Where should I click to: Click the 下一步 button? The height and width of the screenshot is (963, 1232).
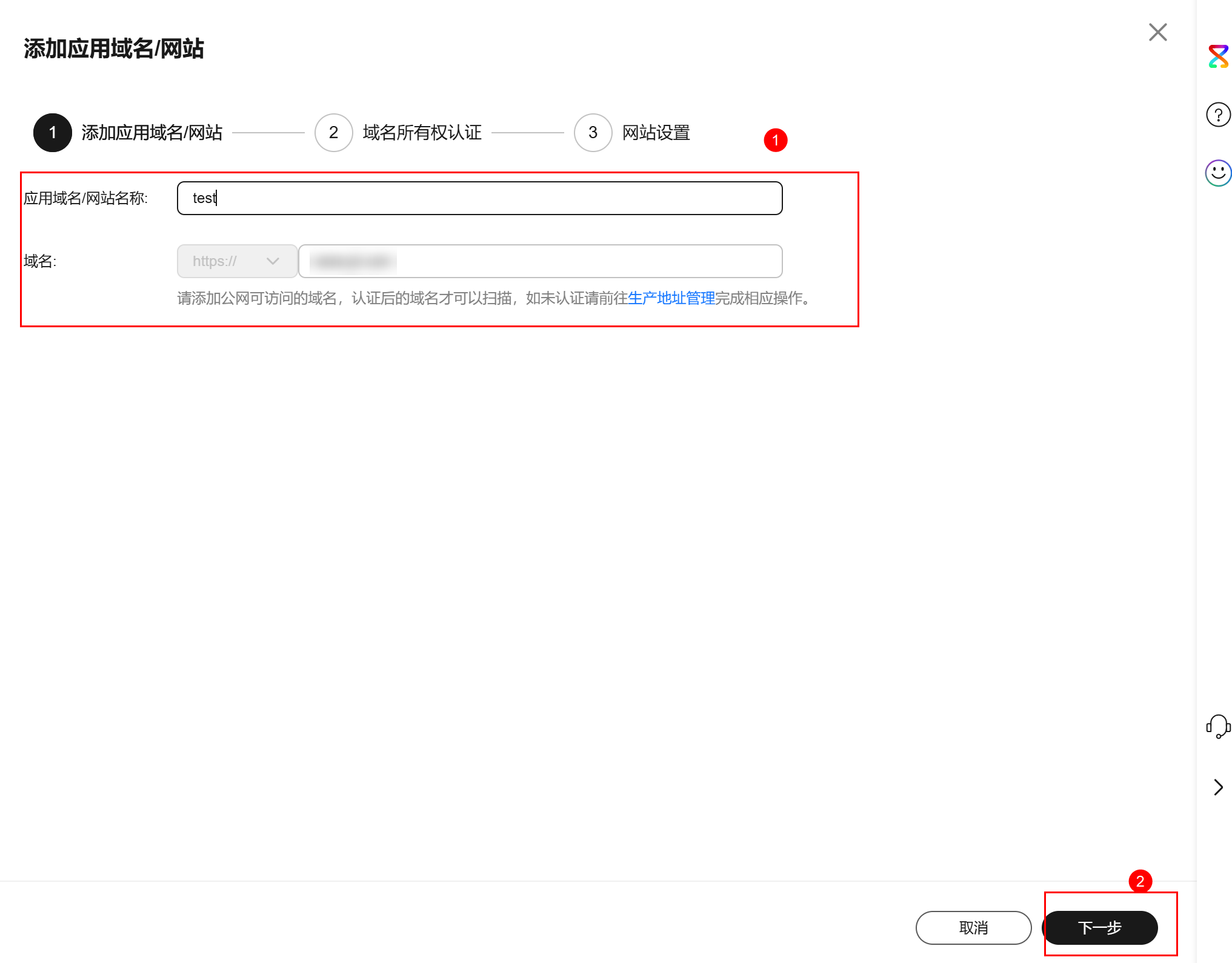click(x=1100, y=927)
